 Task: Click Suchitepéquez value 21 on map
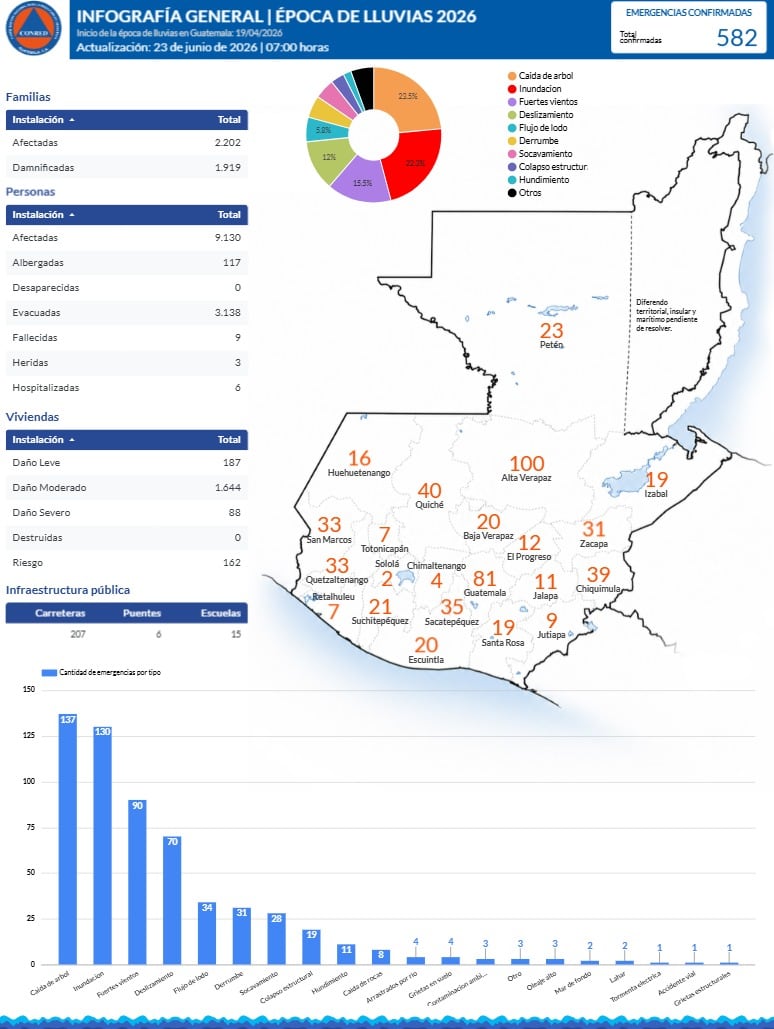pyautogui.click(x=380, y=606)
